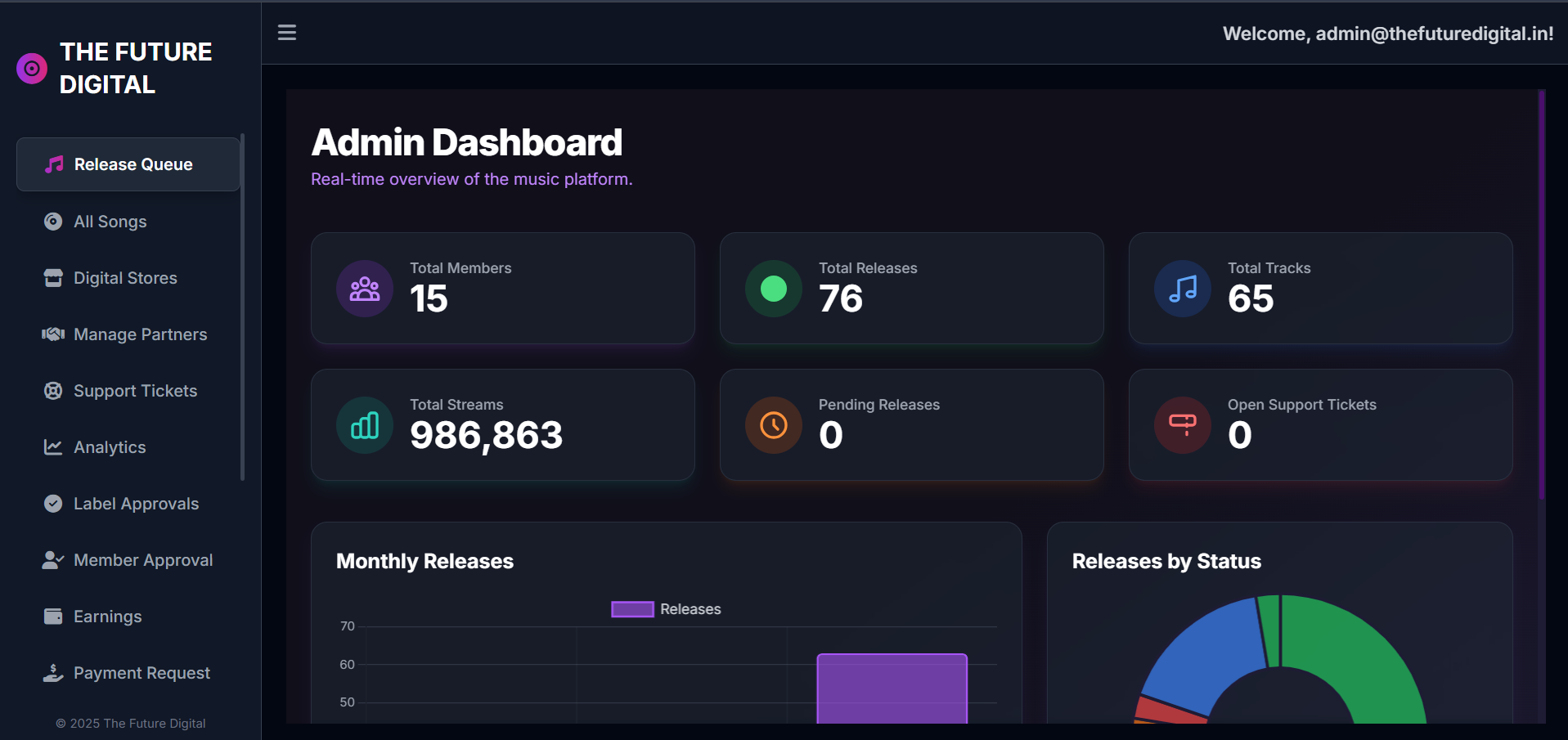Open Label Approvals page

point(136,504)
